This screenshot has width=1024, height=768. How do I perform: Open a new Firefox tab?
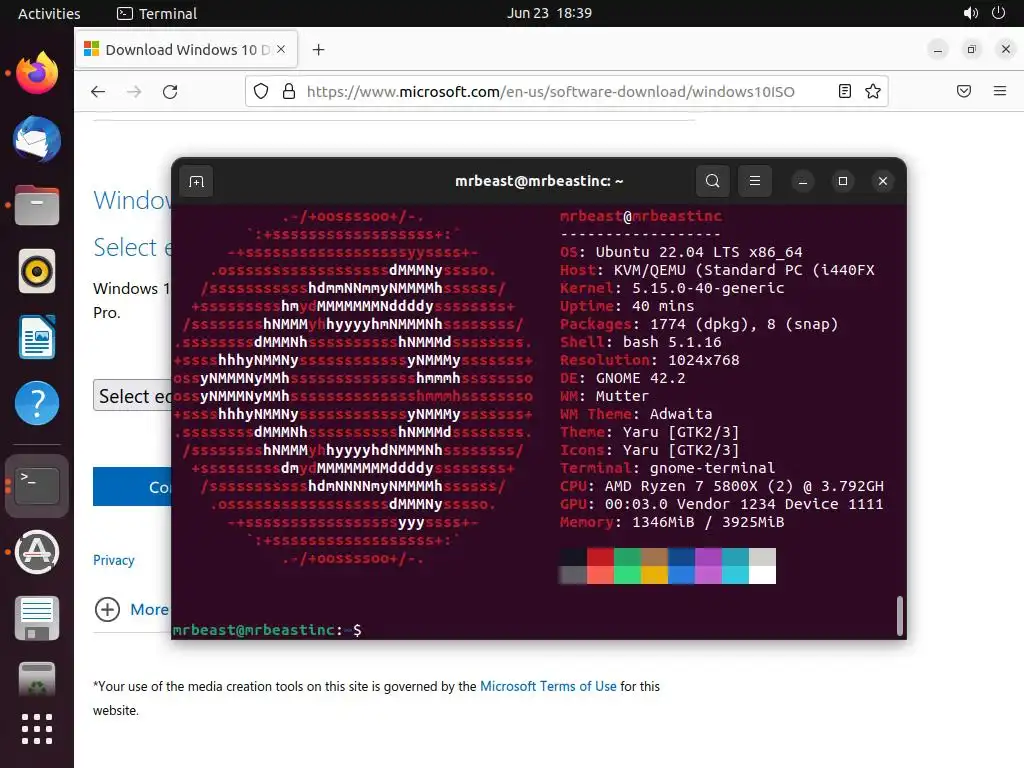click(318, 50)
